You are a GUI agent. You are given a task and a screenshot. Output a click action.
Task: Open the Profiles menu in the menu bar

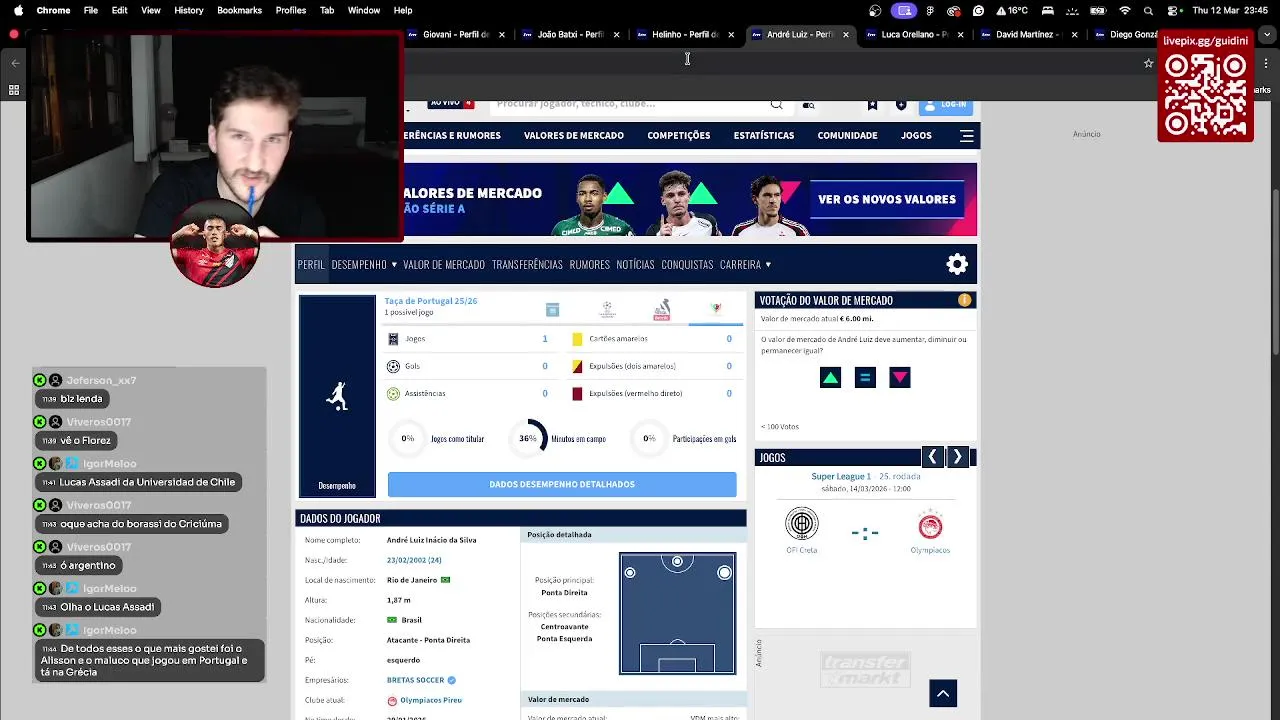click(291, 10)
